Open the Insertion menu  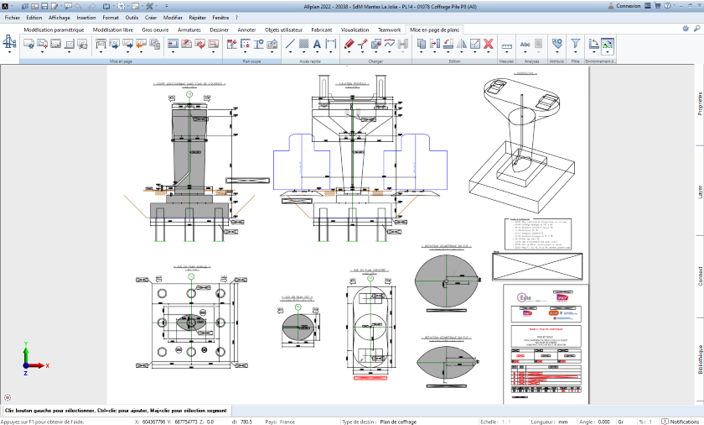pyautogui.click(x=86, y=18)
